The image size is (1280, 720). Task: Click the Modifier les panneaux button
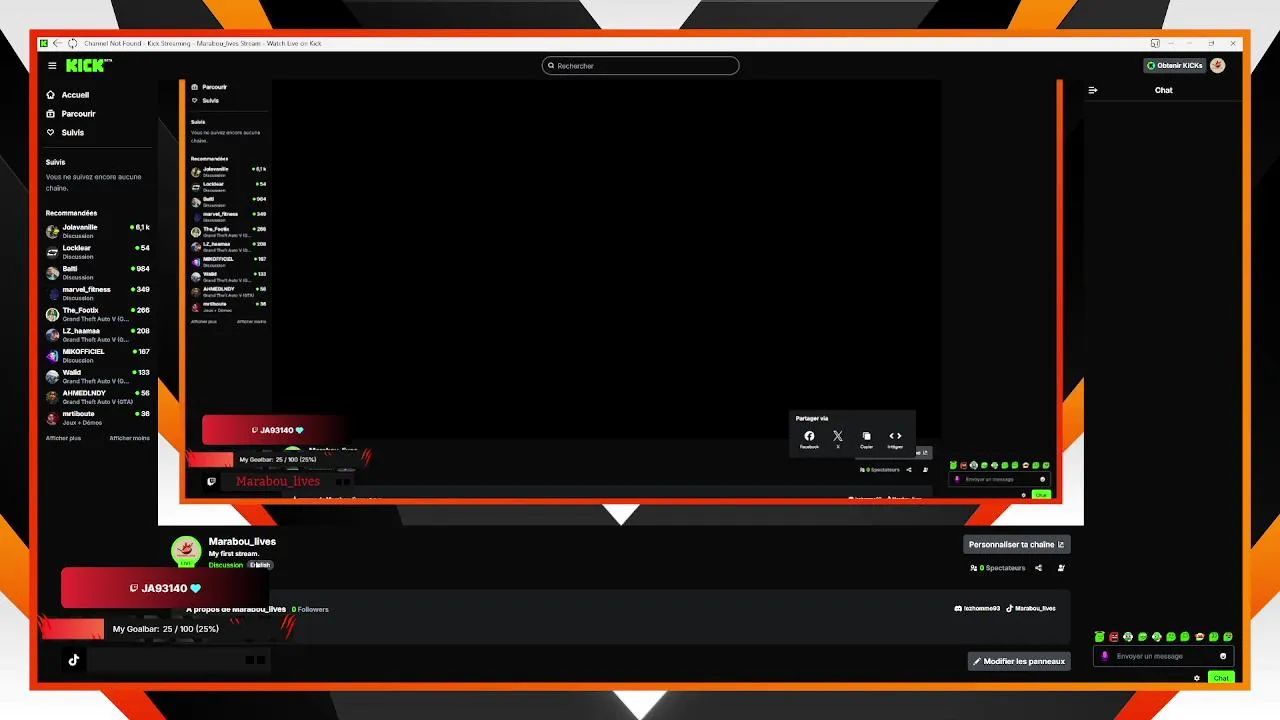coord(1019,661)
